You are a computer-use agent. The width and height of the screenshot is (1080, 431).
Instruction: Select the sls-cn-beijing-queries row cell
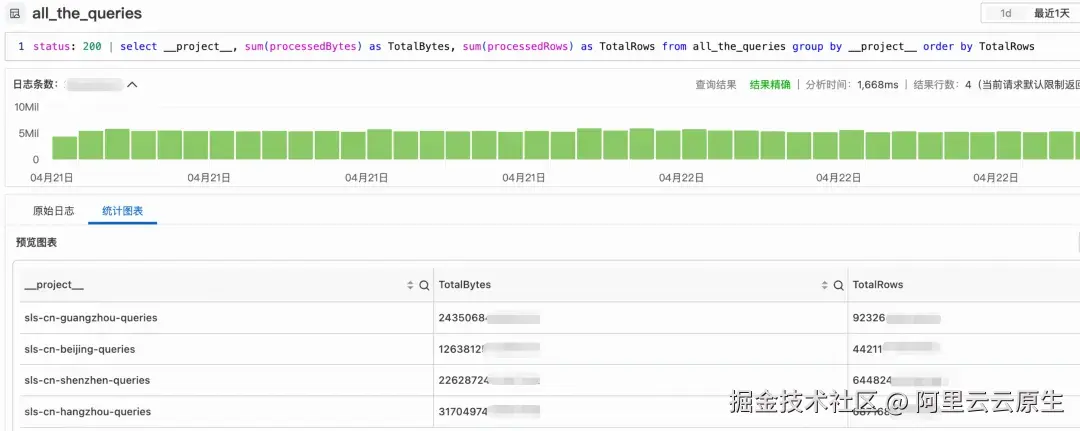point(79,349)
